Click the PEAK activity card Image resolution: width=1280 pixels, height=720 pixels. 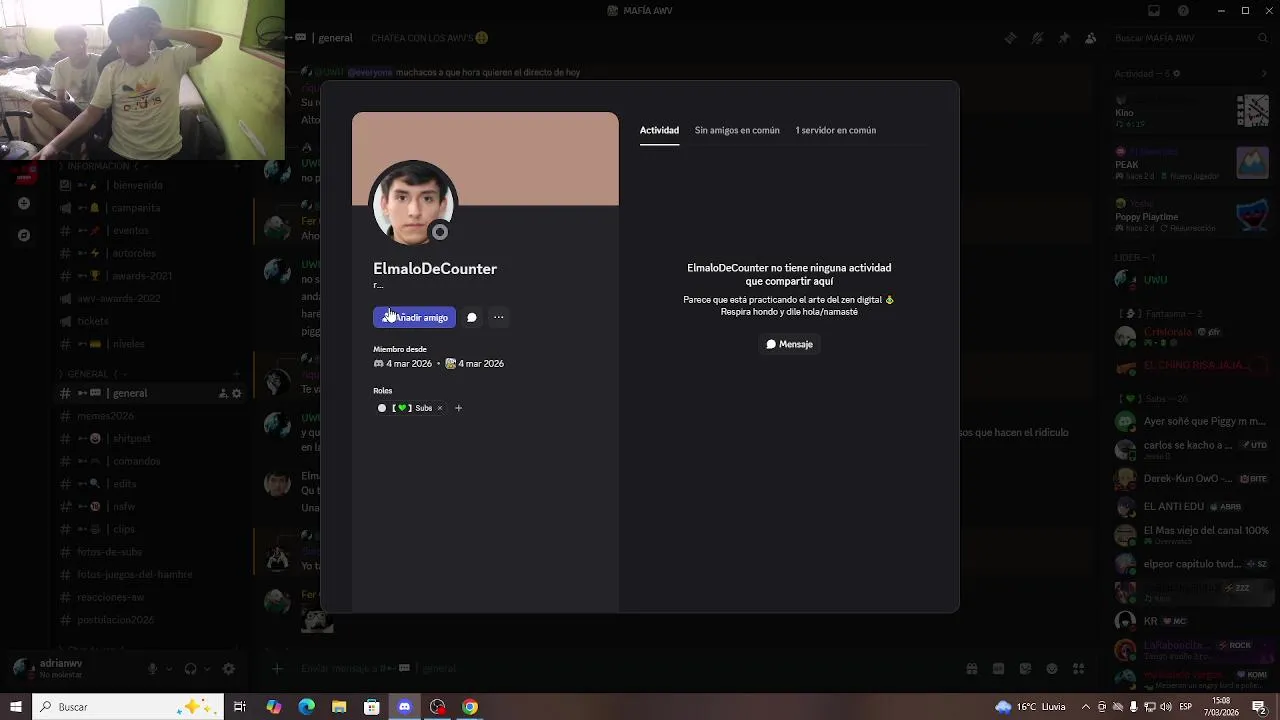(1192, 162)
